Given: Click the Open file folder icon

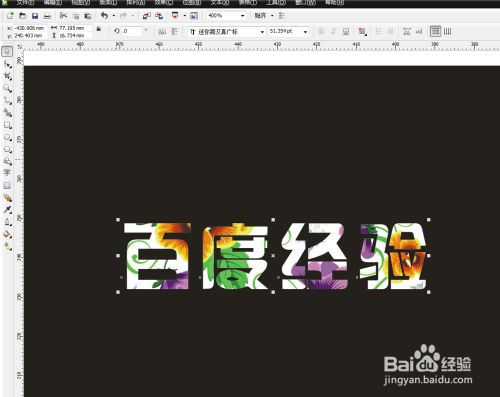Looking at the screenshot, I should 22,16.
